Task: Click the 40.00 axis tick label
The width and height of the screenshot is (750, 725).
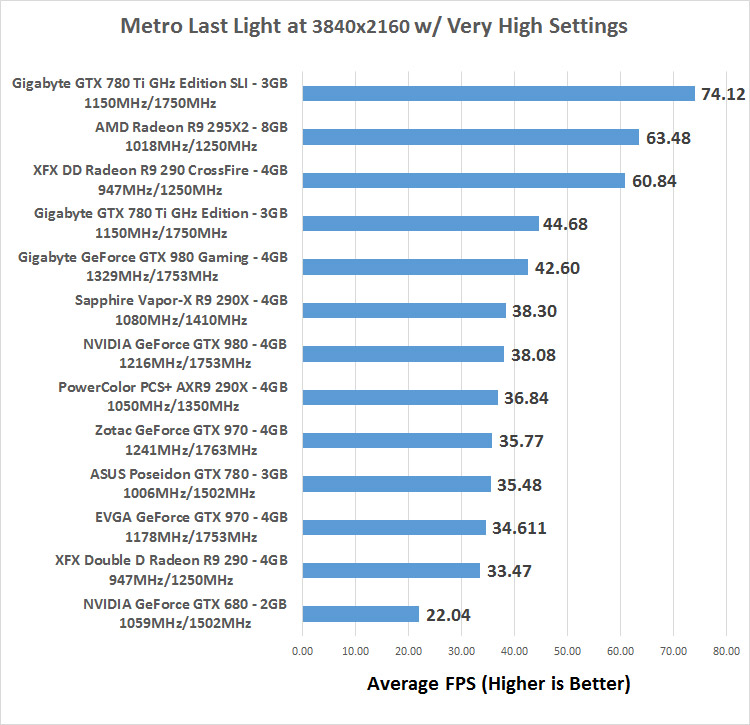Action: [514, 651]
